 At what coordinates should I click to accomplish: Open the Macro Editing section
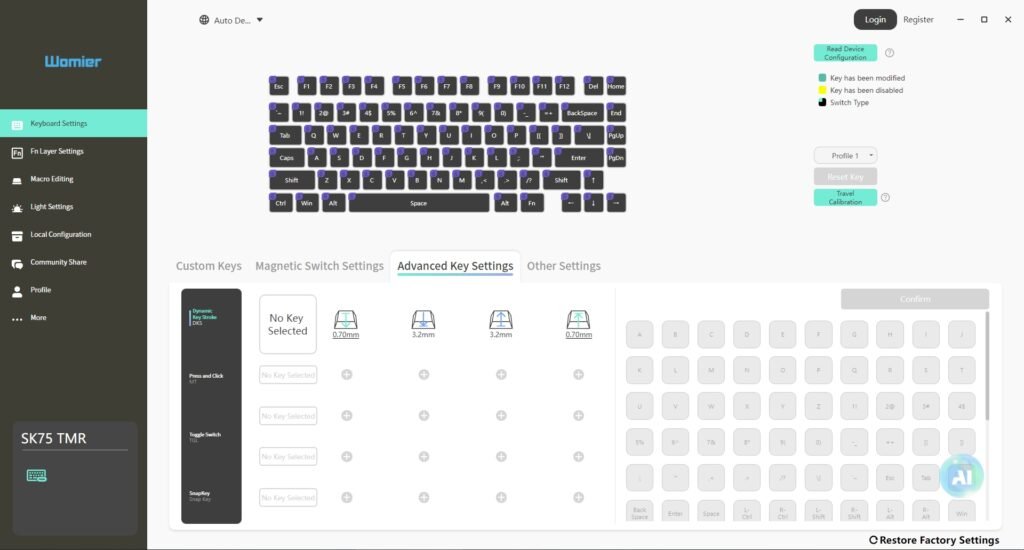pos(51,179)
